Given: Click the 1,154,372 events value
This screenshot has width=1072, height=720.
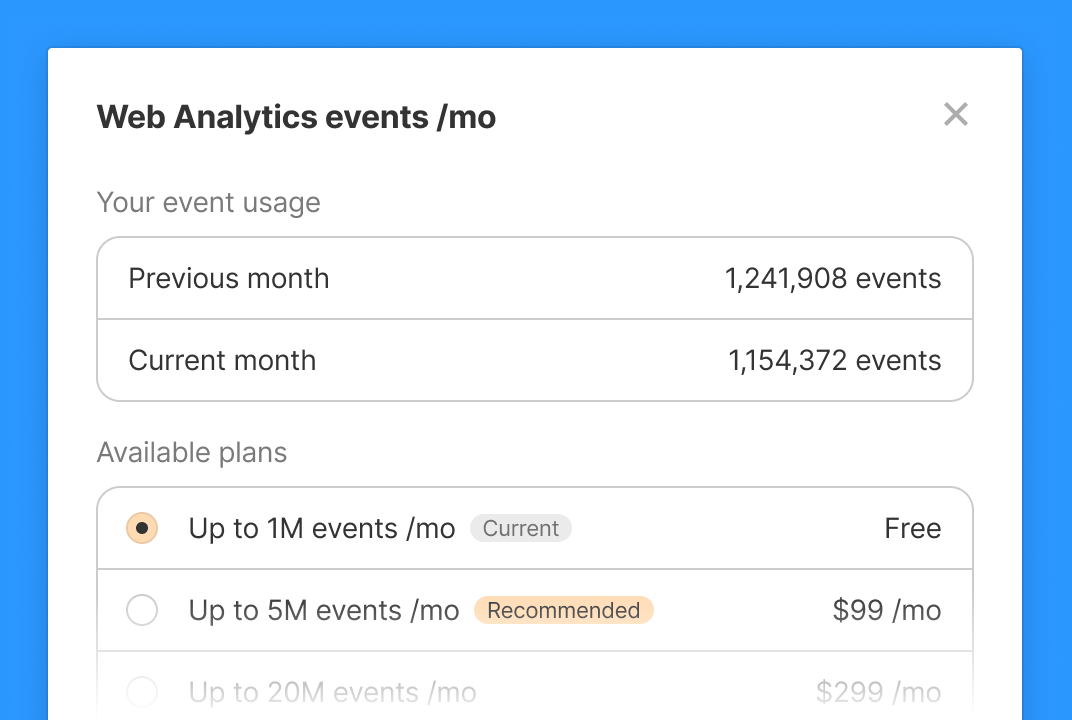Looking at the screenshot, I should pos(833,360).
